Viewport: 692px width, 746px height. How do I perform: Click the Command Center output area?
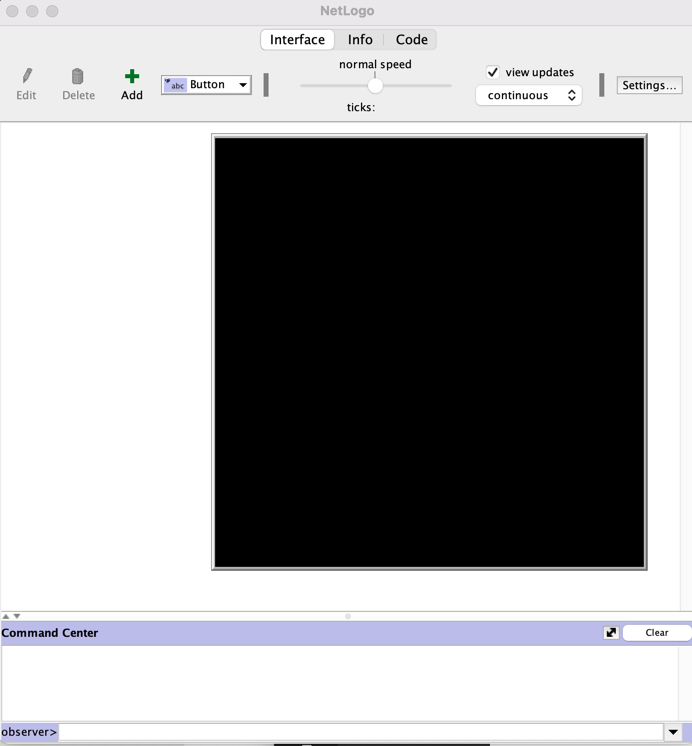(340, 683)
